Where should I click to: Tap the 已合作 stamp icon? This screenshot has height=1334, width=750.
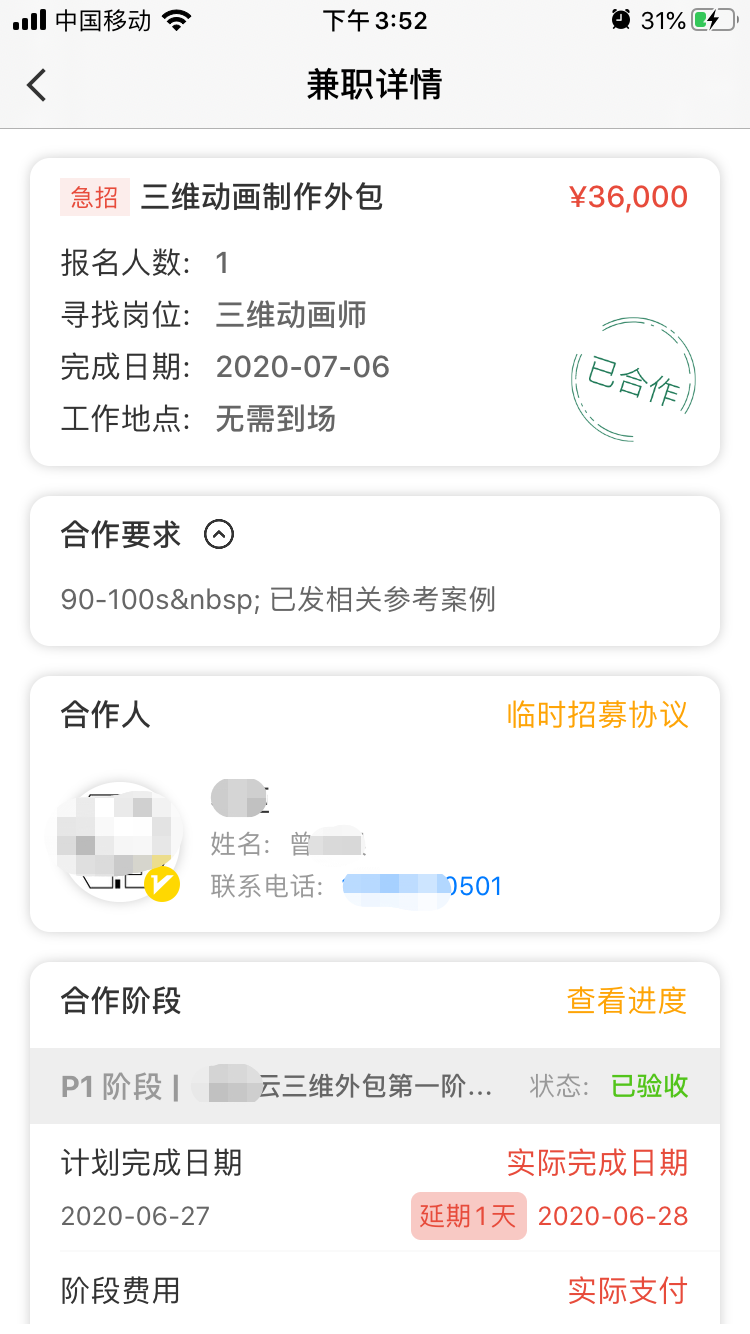(633, 380)
